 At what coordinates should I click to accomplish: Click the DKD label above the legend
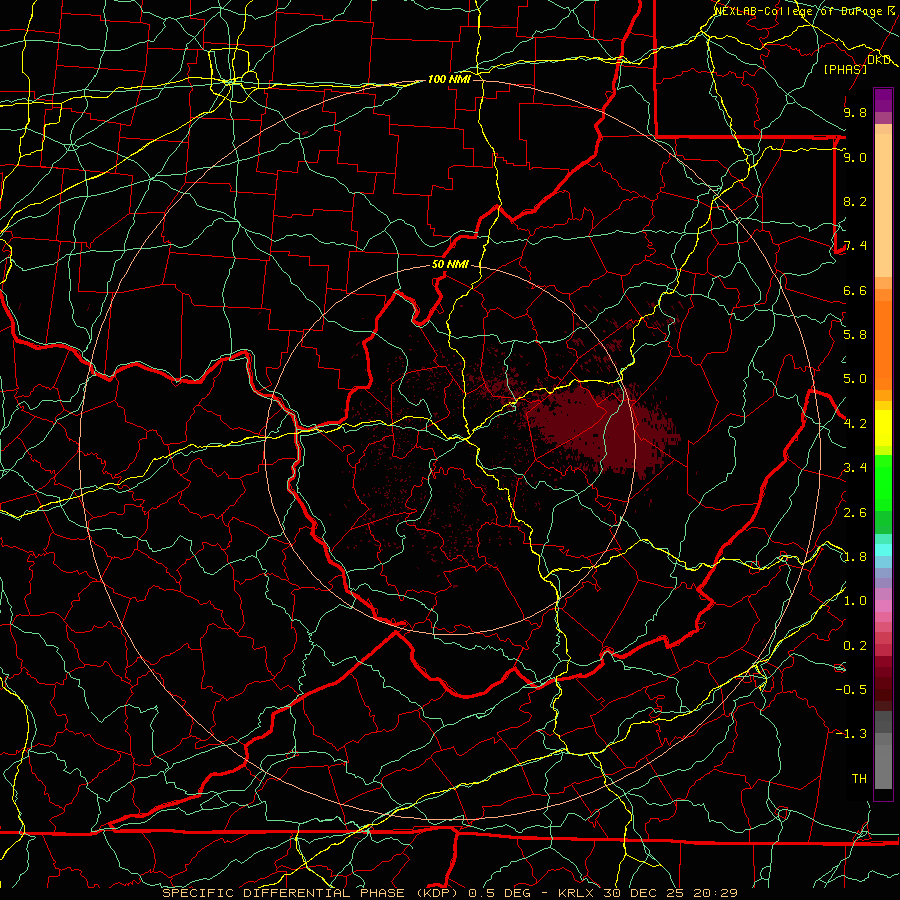[879, 60]
